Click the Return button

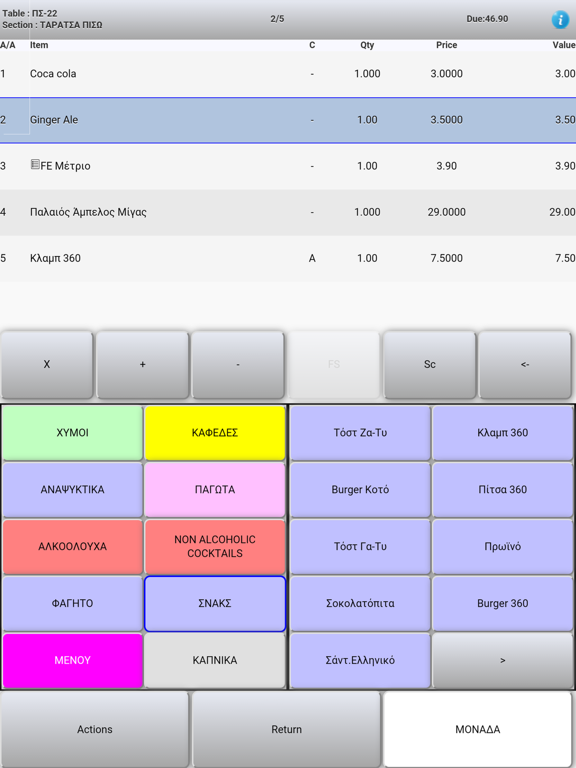coord(287,729)
